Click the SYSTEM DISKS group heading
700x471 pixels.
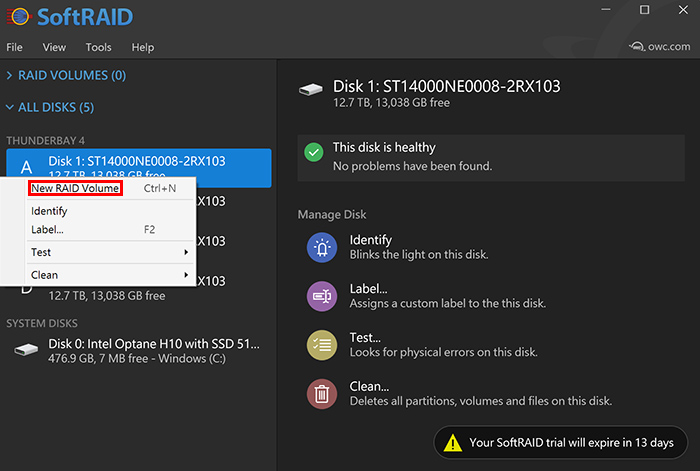click(42, 323)
